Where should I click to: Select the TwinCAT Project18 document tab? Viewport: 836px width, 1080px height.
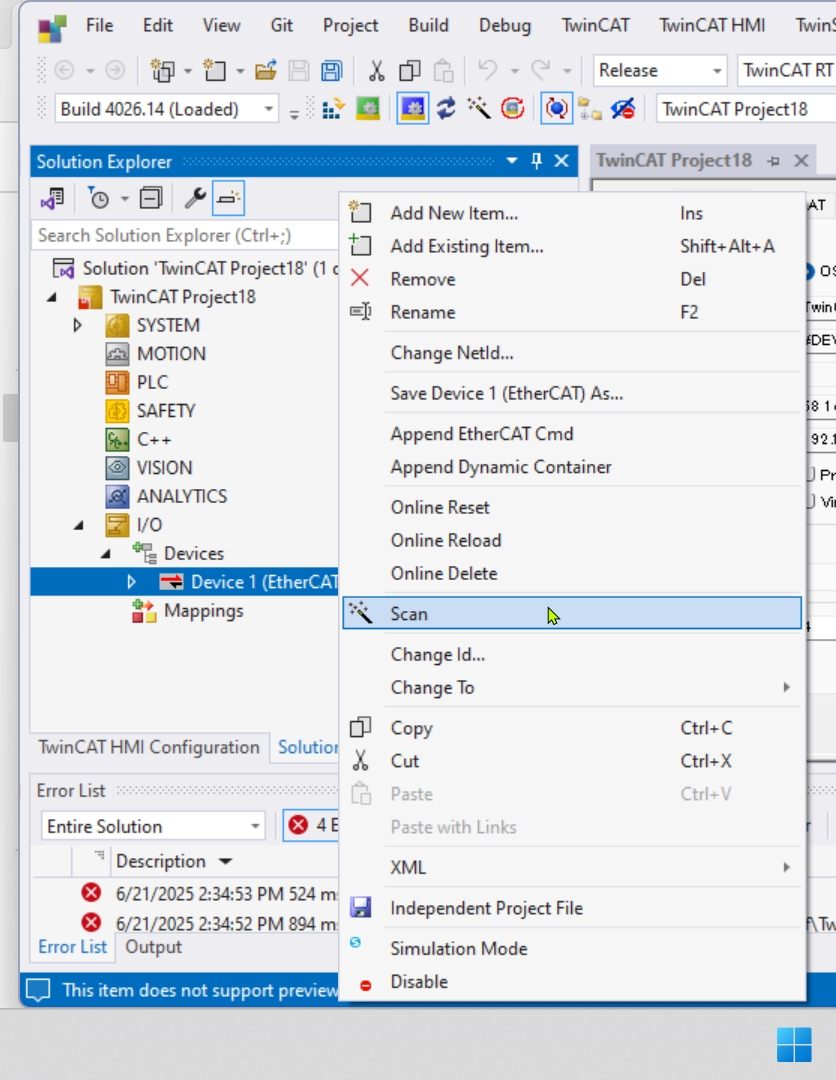click(x=673, y=160)
